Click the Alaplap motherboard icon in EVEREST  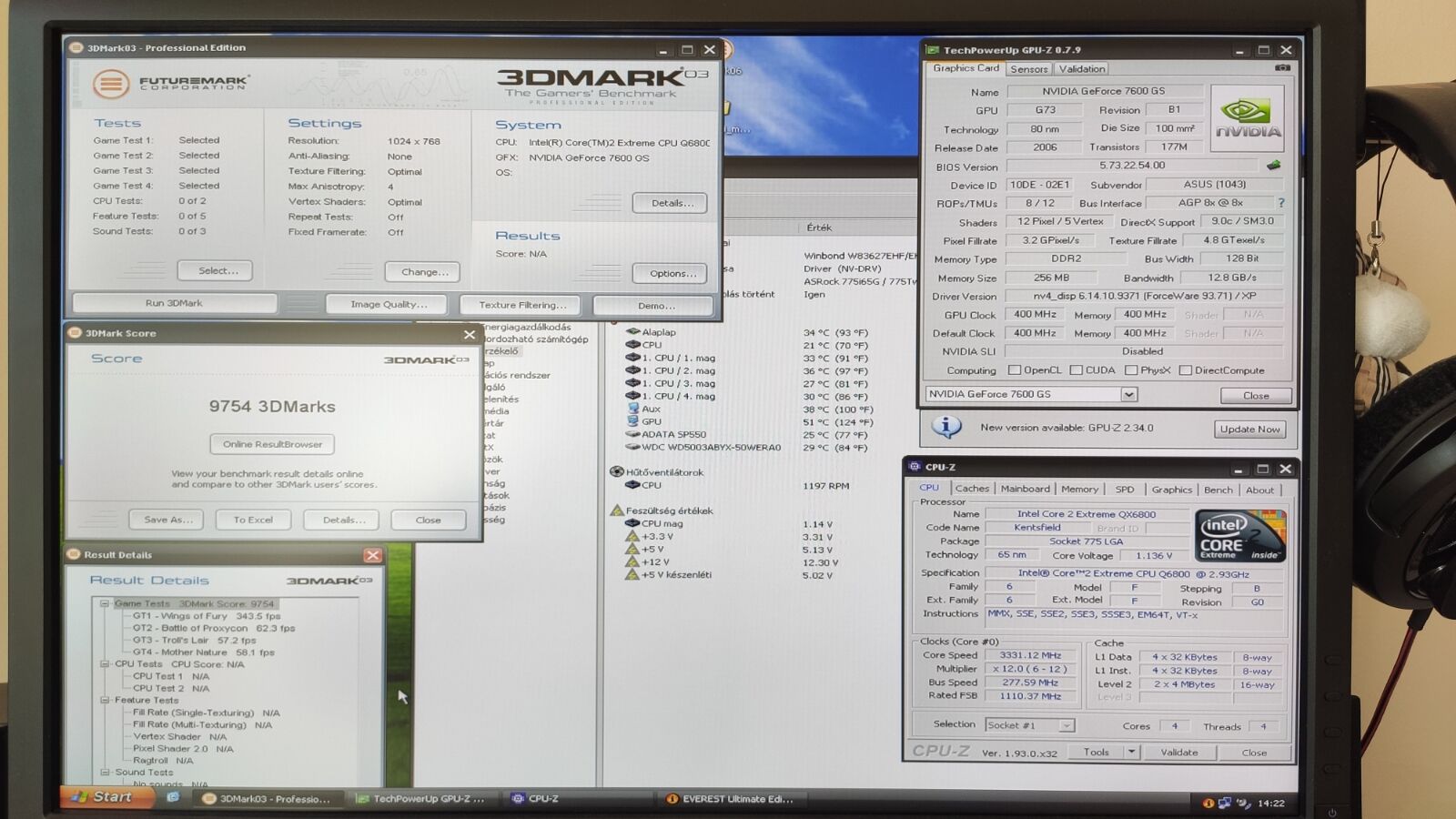coord(632,332)
